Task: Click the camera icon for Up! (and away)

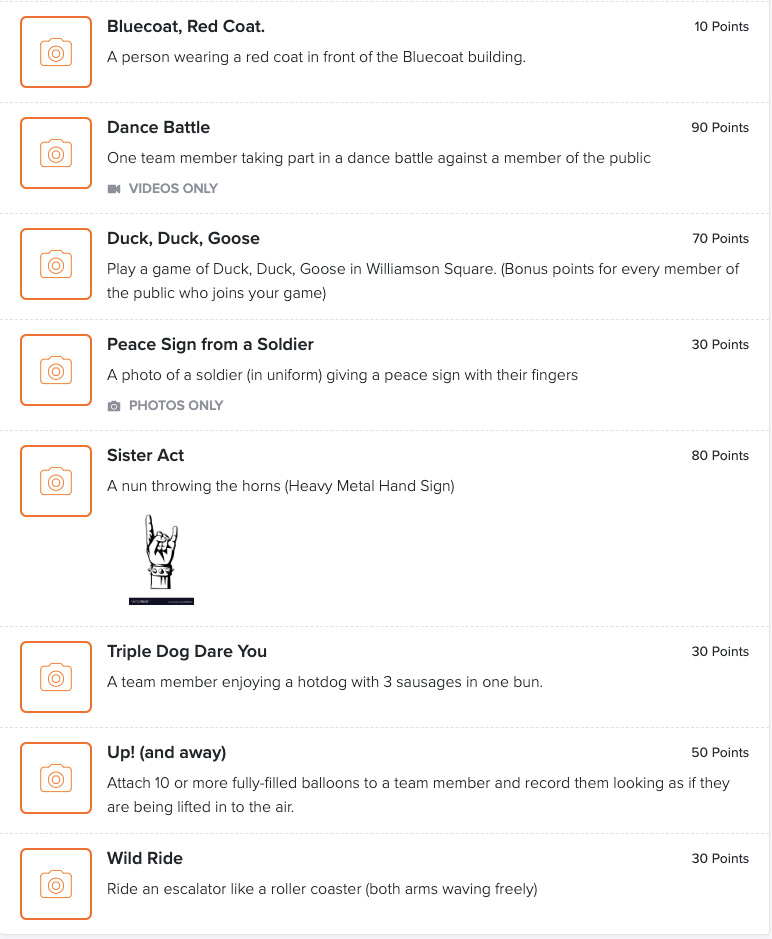Action: (x=55, y=776)
